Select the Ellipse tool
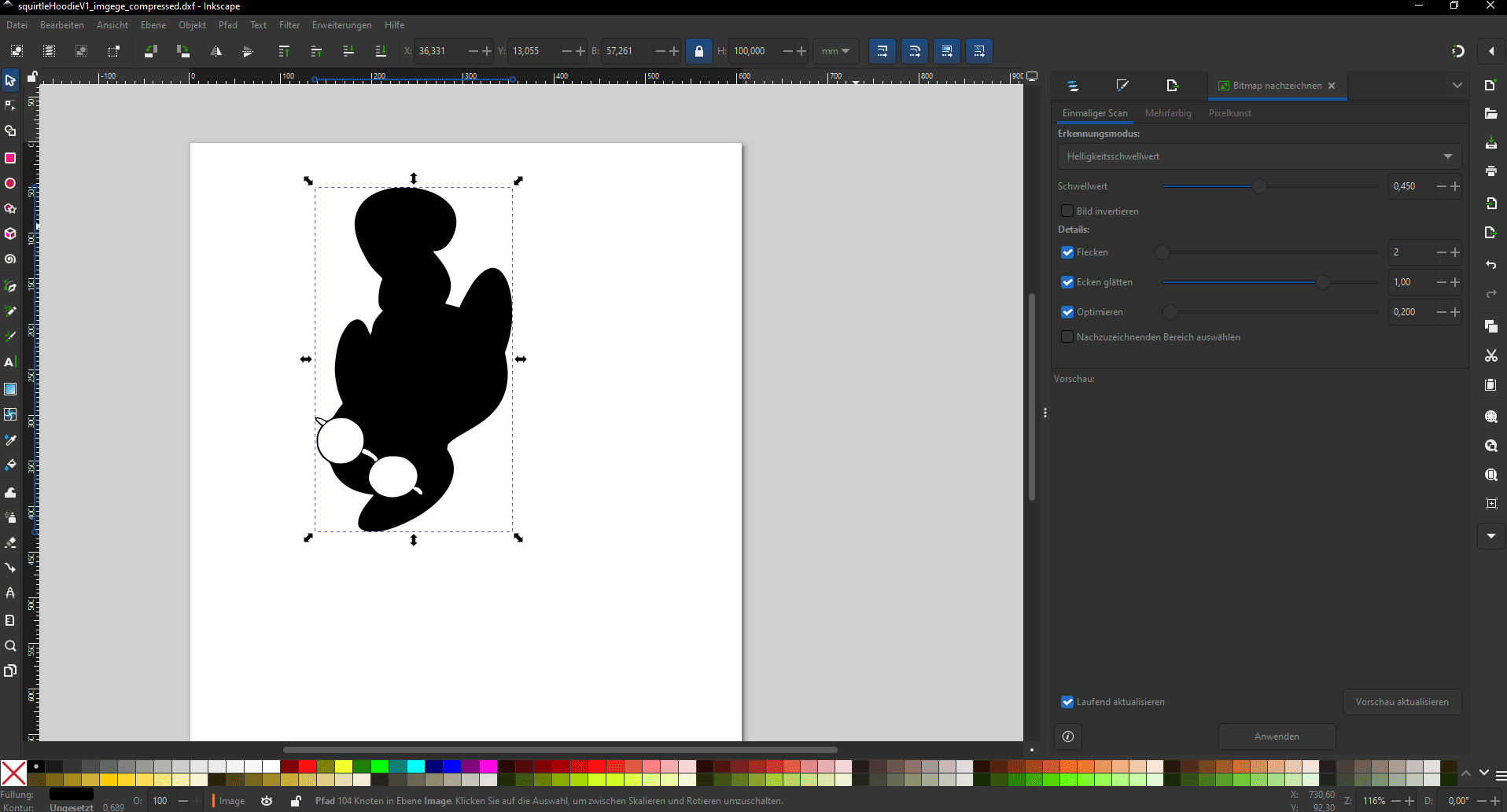The image size is (1507, 812). click(x=10, y=183)
